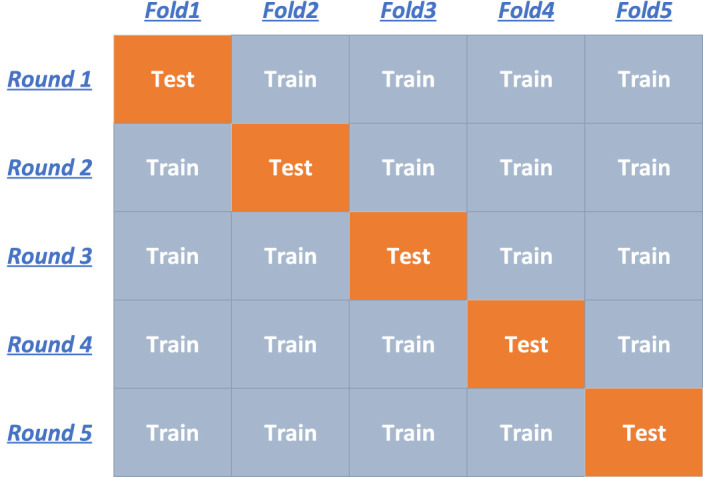Select the Train cell at Round 5, Fold1

172,433
